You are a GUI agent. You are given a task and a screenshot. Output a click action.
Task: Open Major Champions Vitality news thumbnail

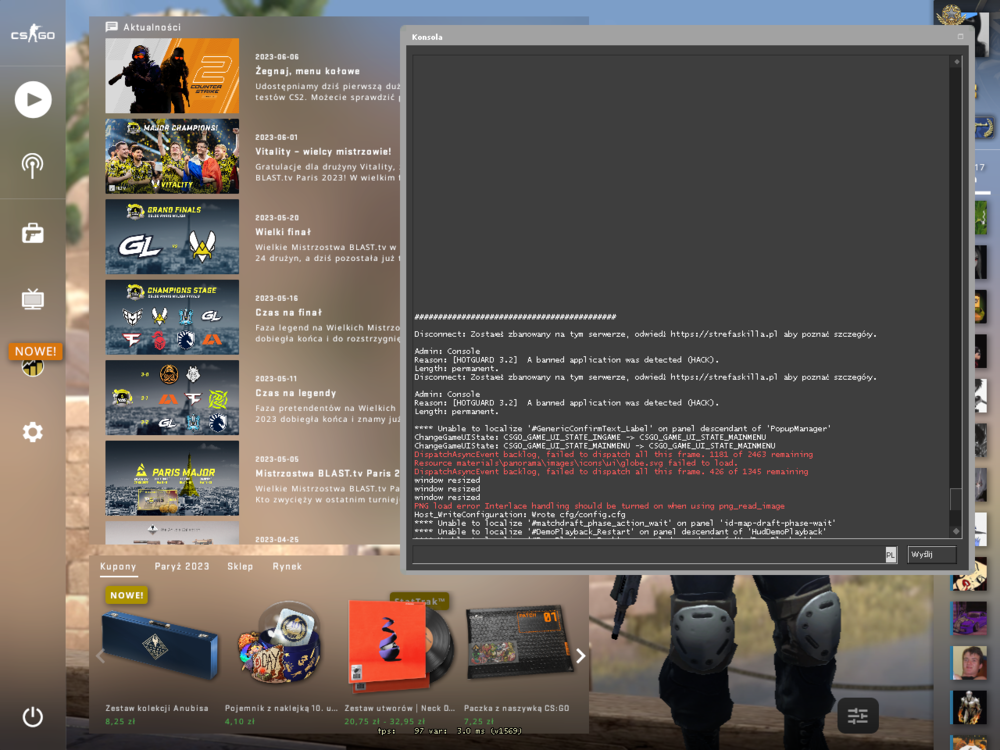pos(172,156)
